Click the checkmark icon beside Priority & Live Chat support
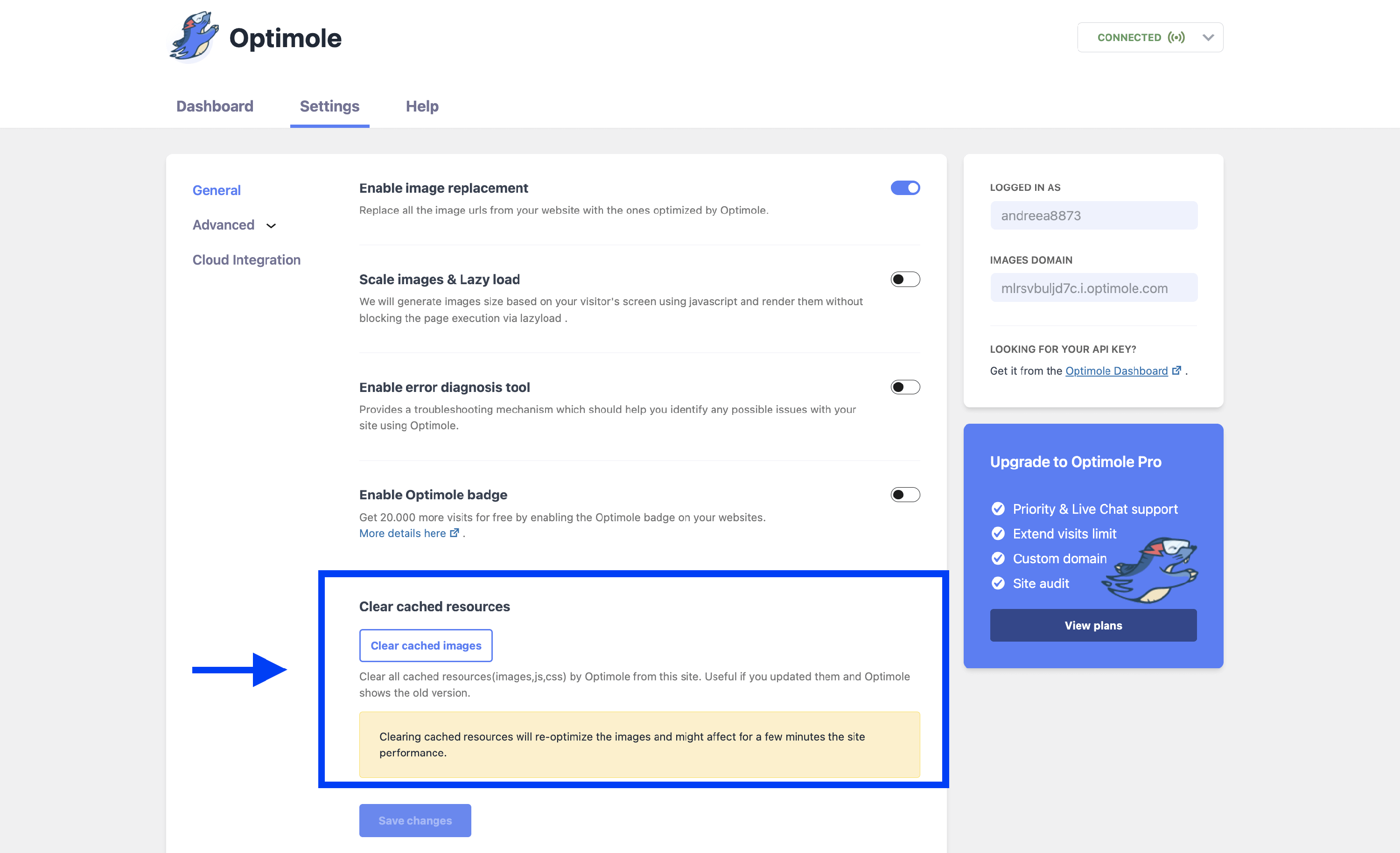 (998, 509)
